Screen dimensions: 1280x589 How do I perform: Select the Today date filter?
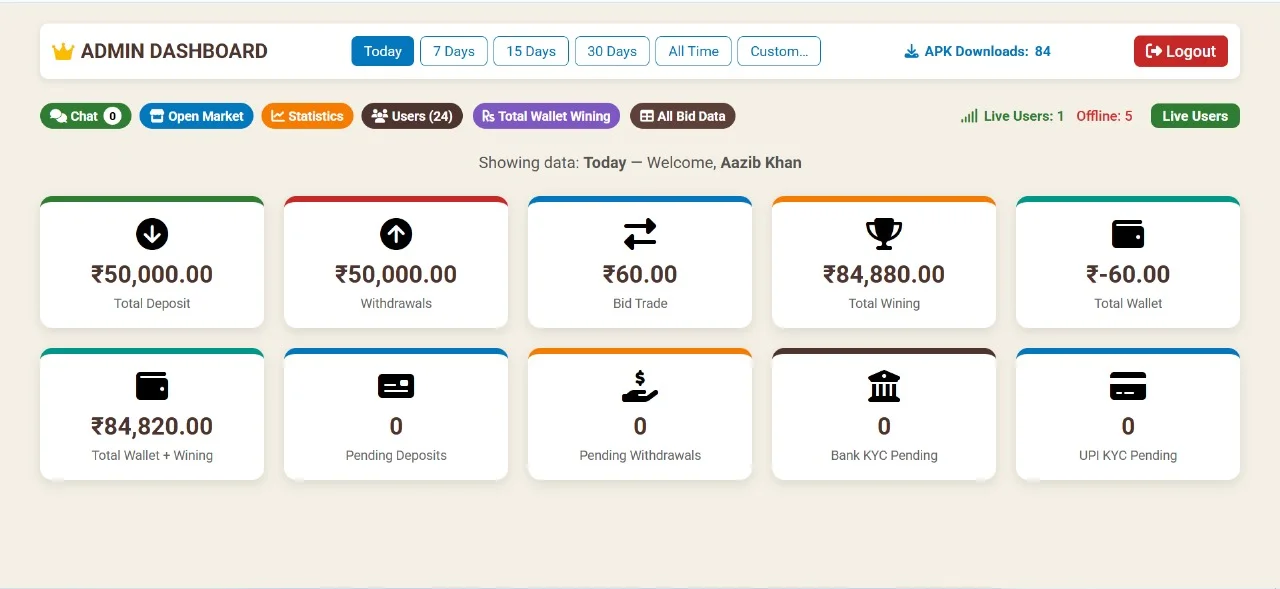point(383,51)
